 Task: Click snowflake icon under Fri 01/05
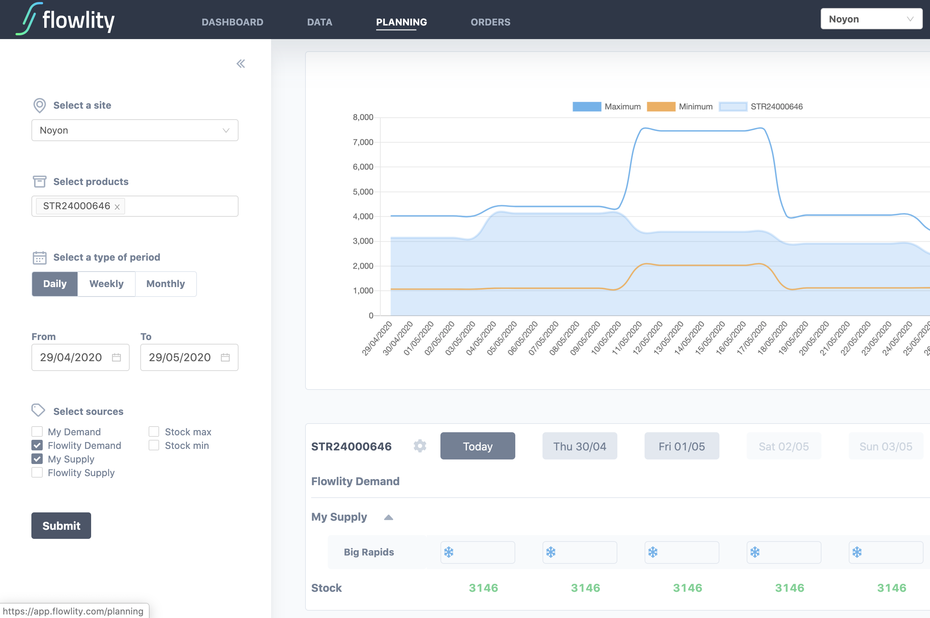(653, 552)
